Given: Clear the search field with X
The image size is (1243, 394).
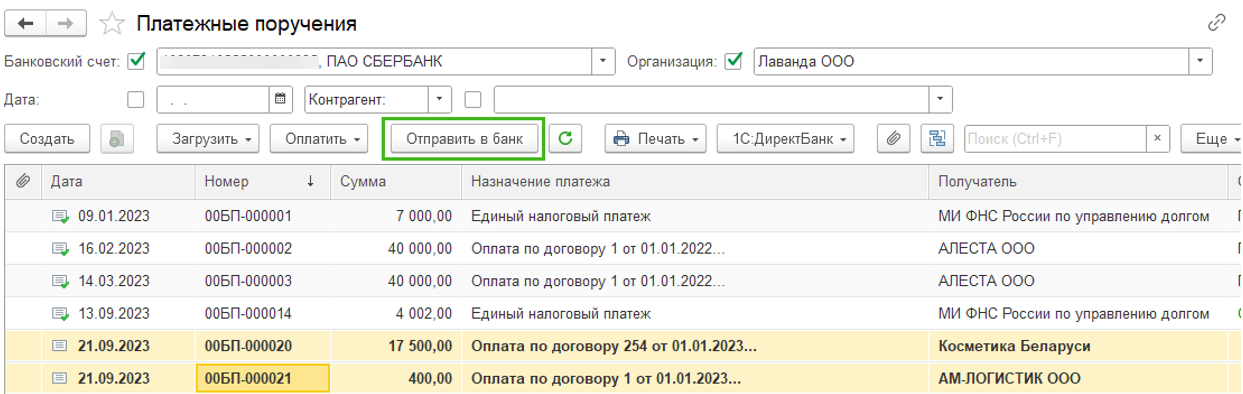Looking at the screenshot, I should pos(1157,139).
